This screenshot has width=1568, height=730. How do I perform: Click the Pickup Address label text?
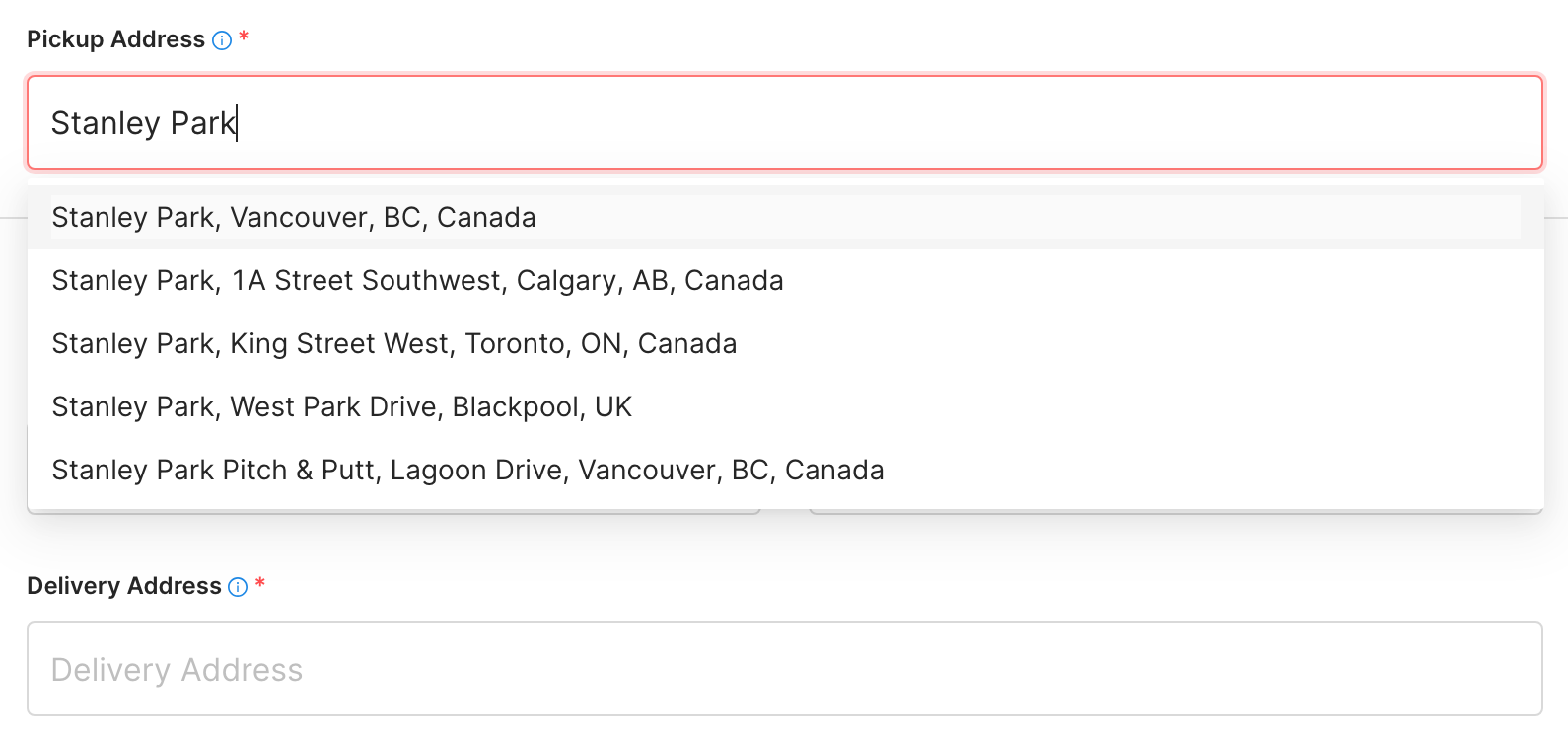pyautogui.click(x=115, y=39)
